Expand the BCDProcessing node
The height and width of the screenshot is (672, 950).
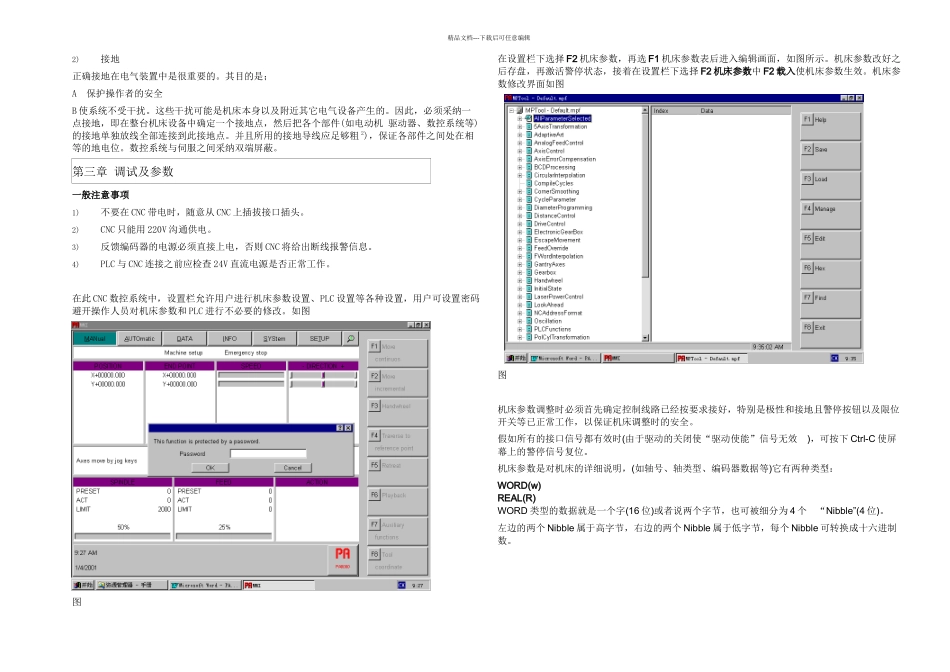(520, 167)
